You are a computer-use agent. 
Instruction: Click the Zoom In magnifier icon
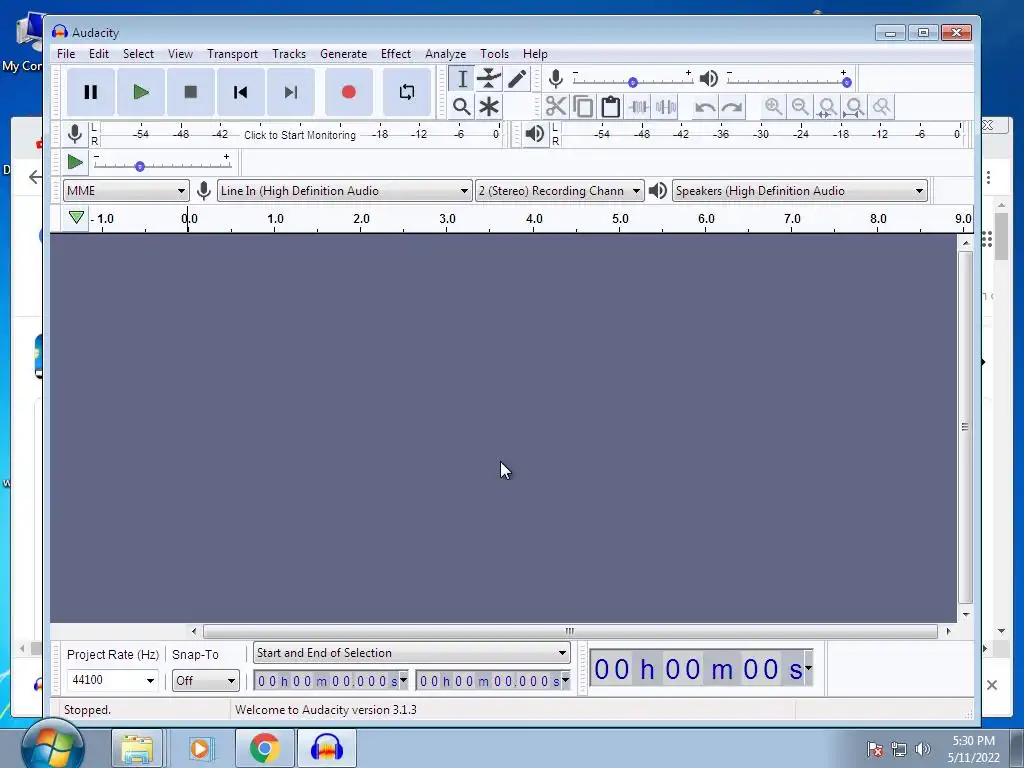[773, 106]
